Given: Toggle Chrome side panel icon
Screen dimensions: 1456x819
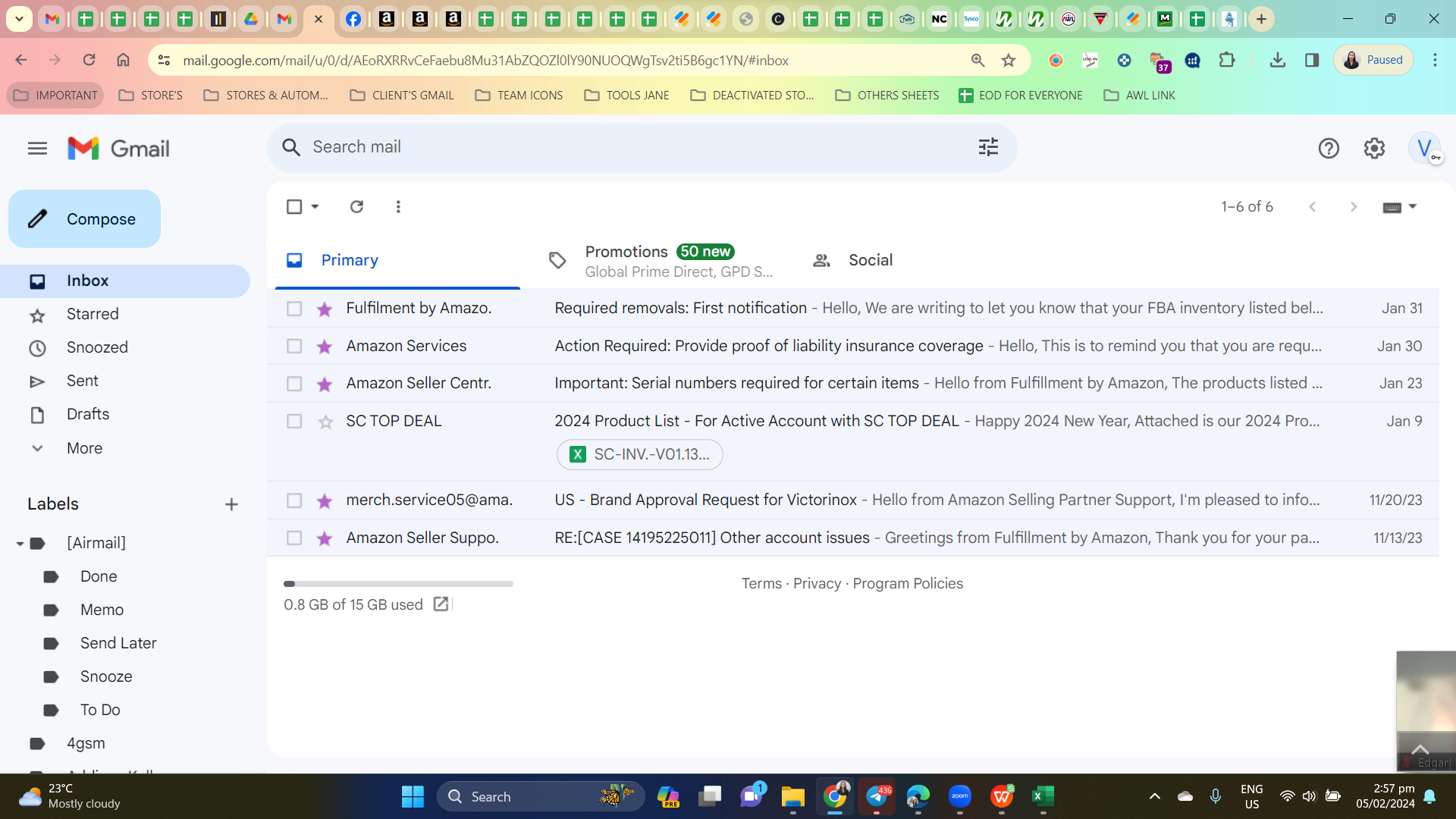Looking at the screenshot, I should tap(1312, 60).
